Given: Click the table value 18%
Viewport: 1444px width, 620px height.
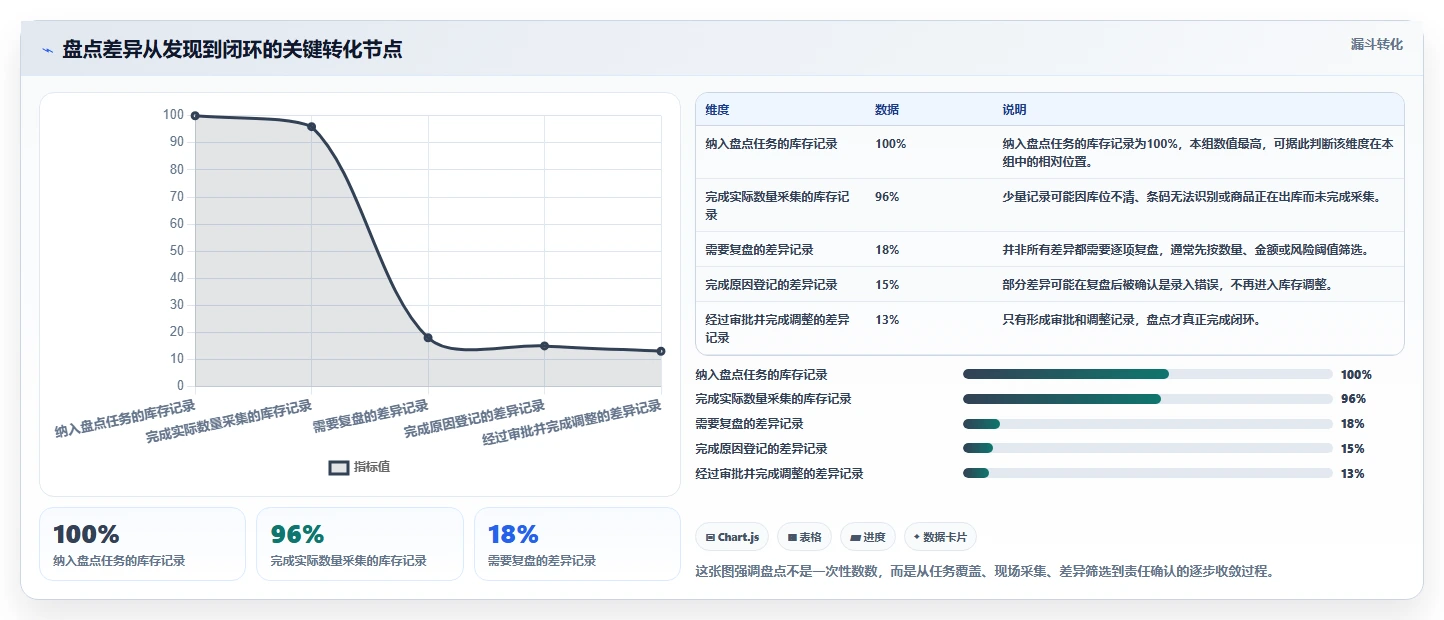Looking at the screenshot, I should pyautogui.click(x=887, y=250).
